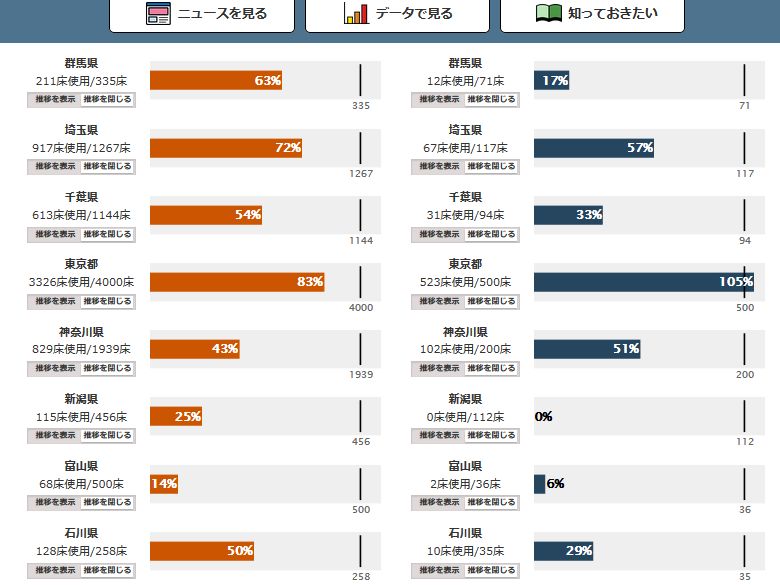Show trend for 富山県 68床使用/500床 row
The image size is (780, 585).
54,503
